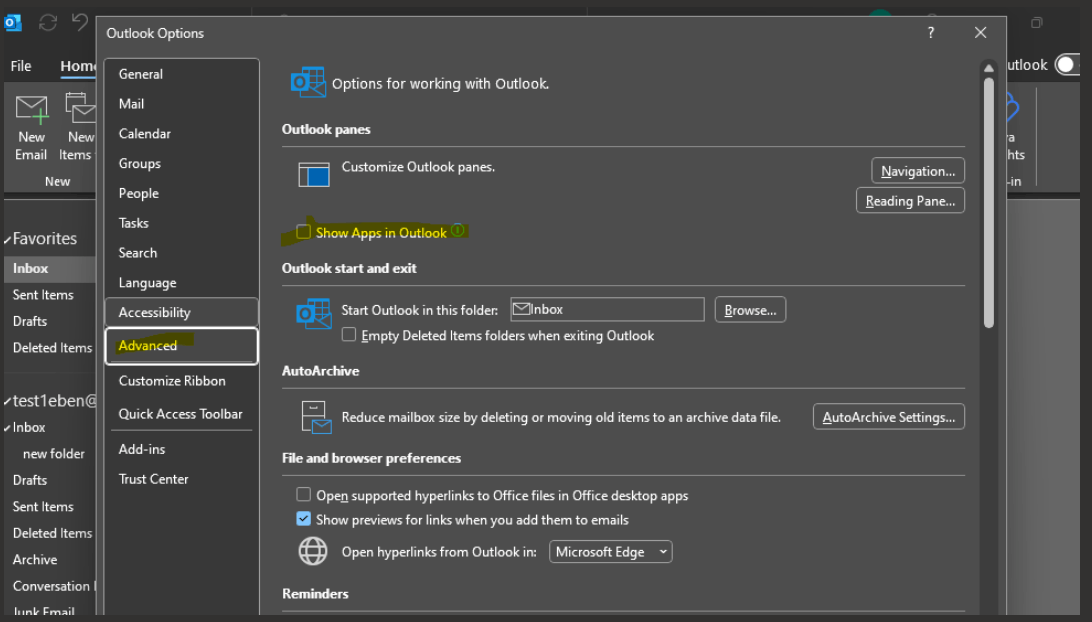Screen dimensions: 1092x622
Task: Click the AutoArchive mailbox icon
Action: pos(316,417)
